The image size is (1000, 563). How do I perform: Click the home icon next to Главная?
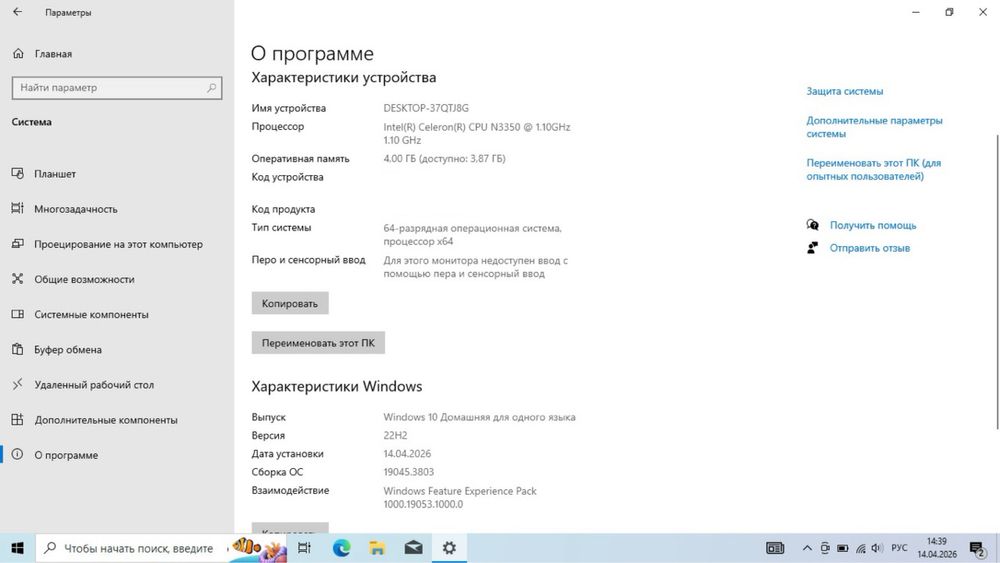tap(18, 54)
